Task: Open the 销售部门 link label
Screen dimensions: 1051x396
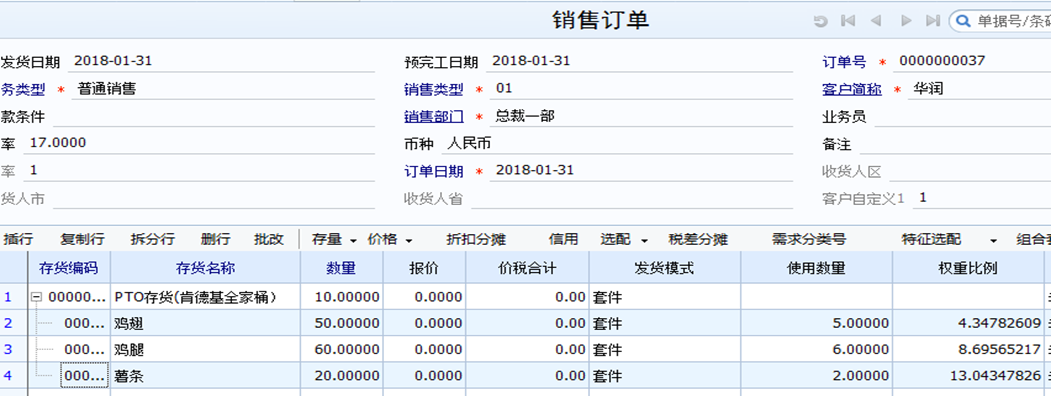Action: [434, 117]
